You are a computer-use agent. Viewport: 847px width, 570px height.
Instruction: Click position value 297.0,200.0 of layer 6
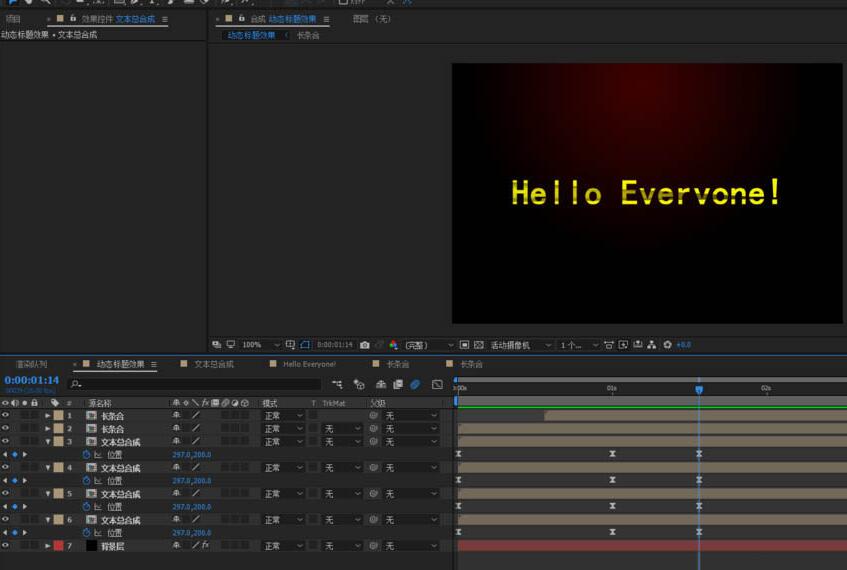point(191,533)
